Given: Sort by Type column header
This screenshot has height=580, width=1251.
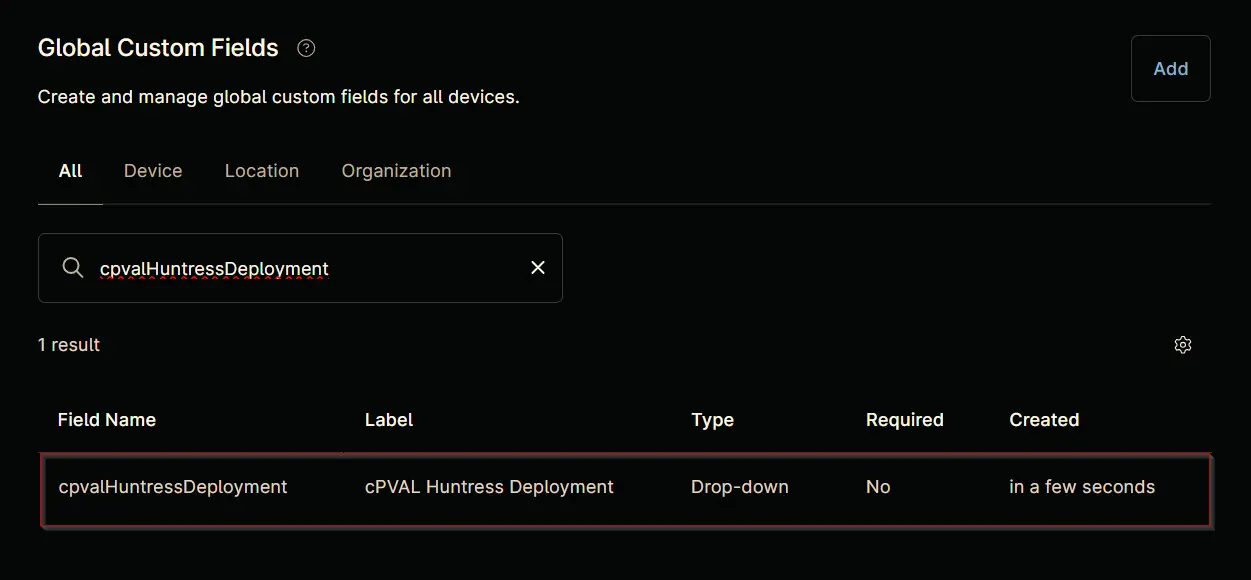Looking at the screenshot, I should (x=712, y=420).
